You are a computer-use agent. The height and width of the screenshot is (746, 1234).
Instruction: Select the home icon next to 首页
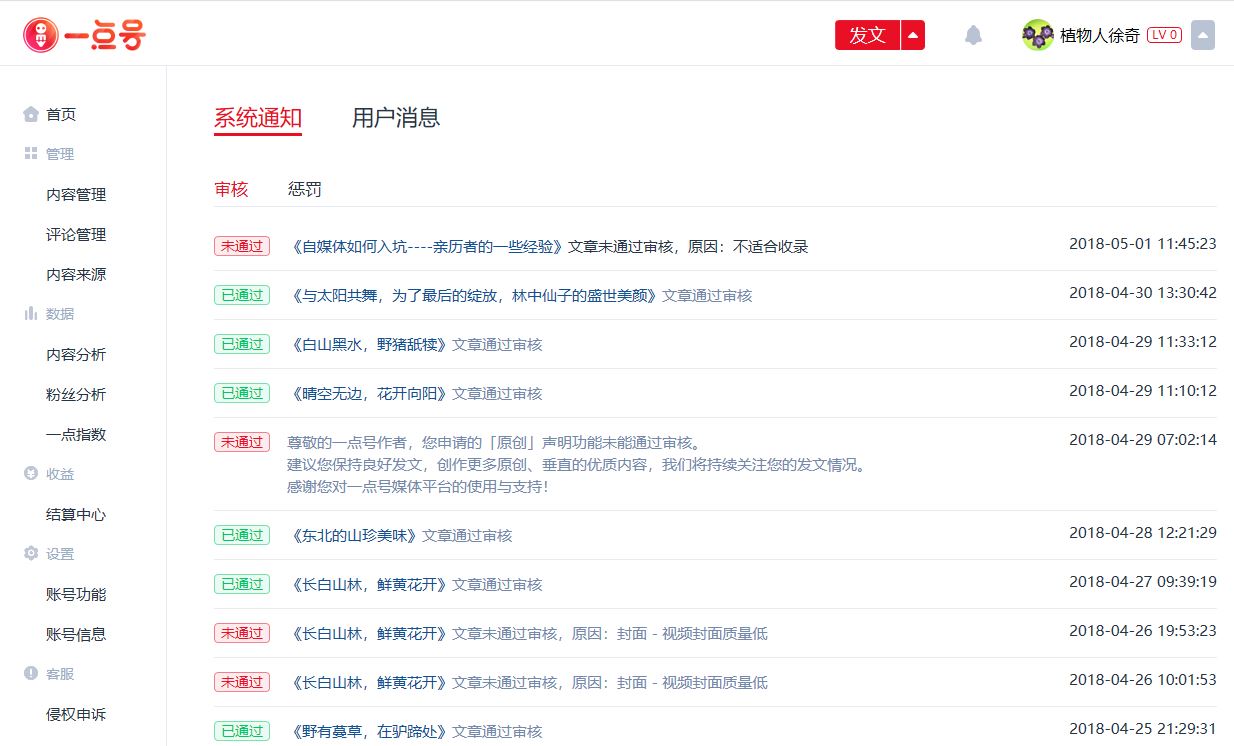point(30,114)
